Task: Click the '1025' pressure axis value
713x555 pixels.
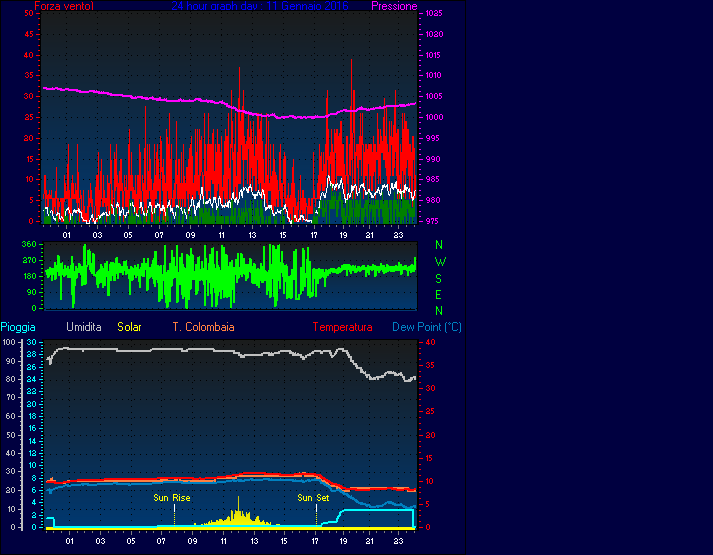Action: 434,14
